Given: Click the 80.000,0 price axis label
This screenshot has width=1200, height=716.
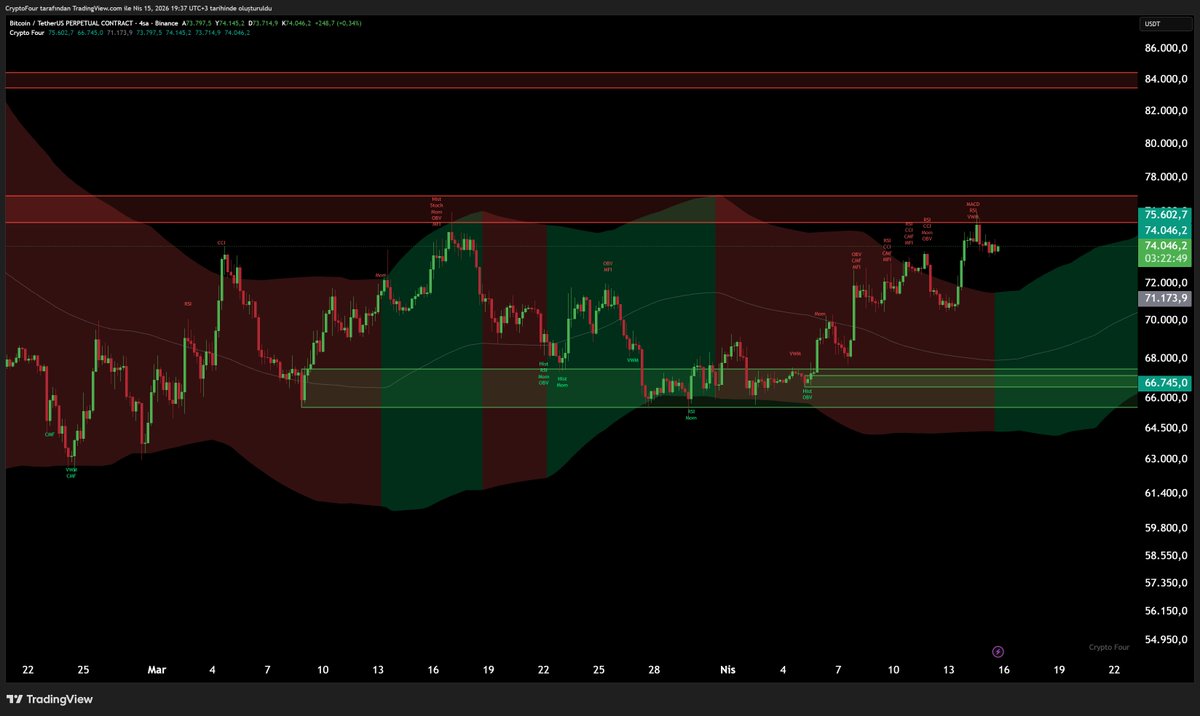Looking at the screenshot, I should coord(1166,144).
